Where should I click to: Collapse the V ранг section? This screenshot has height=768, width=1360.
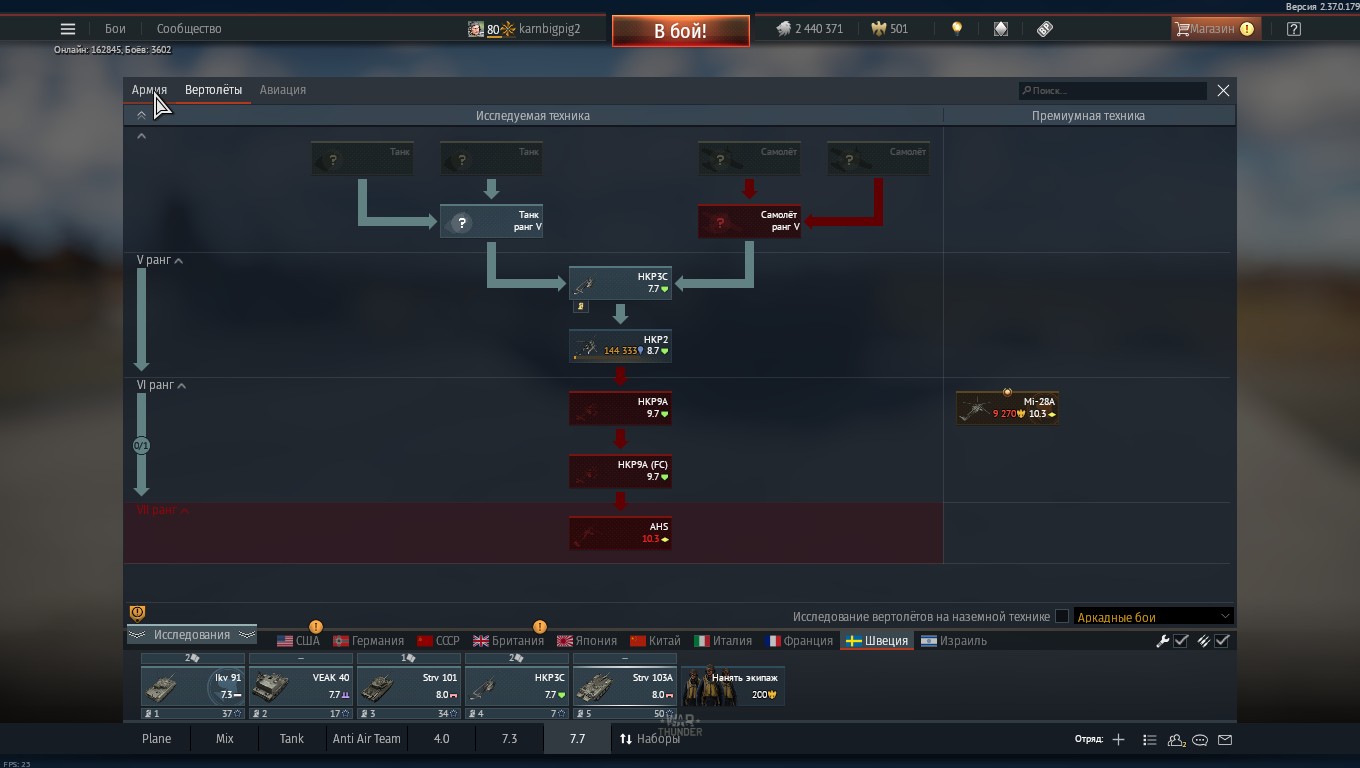(160, 261)
